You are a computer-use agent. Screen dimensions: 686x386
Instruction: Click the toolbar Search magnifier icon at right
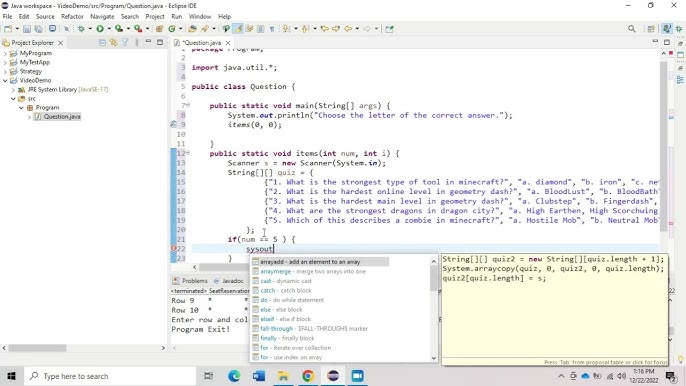pos(631,29)
